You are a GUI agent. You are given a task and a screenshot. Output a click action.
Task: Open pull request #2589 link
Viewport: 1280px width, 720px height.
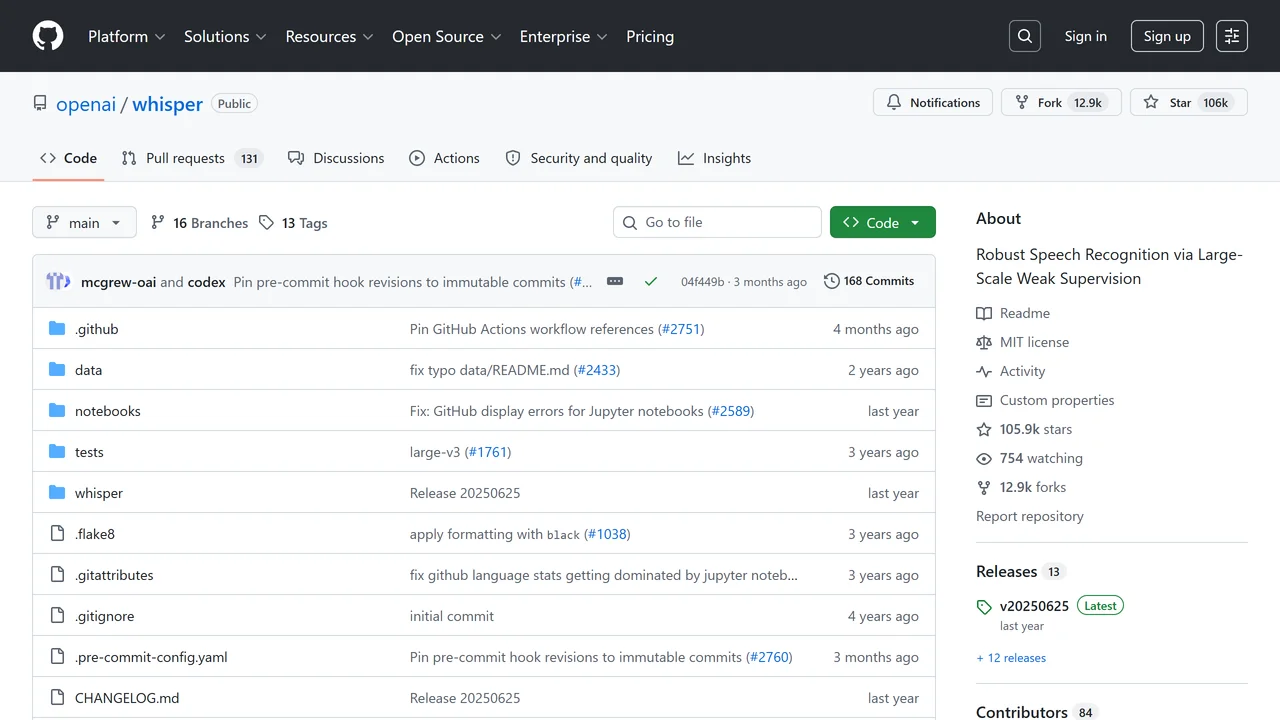(731, 411)
